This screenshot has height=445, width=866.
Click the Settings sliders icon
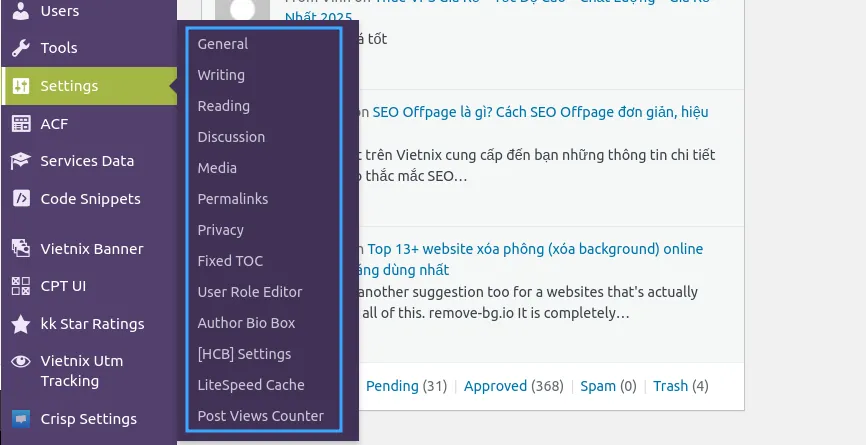pyautogui.click(x=20, y=86)
